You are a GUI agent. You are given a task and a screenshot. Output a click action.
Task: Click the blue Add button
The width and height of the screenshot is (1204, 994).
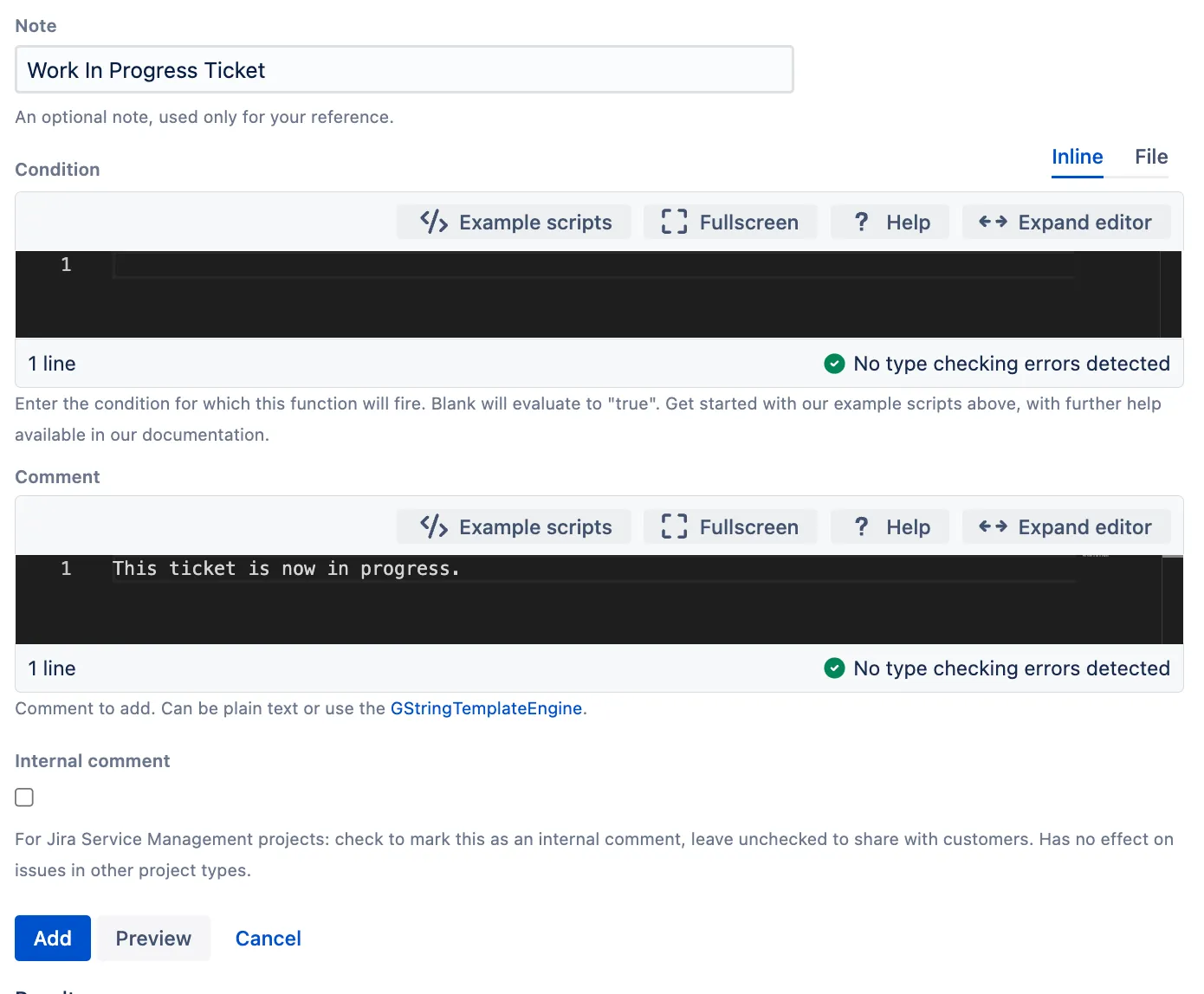[53, 939]
